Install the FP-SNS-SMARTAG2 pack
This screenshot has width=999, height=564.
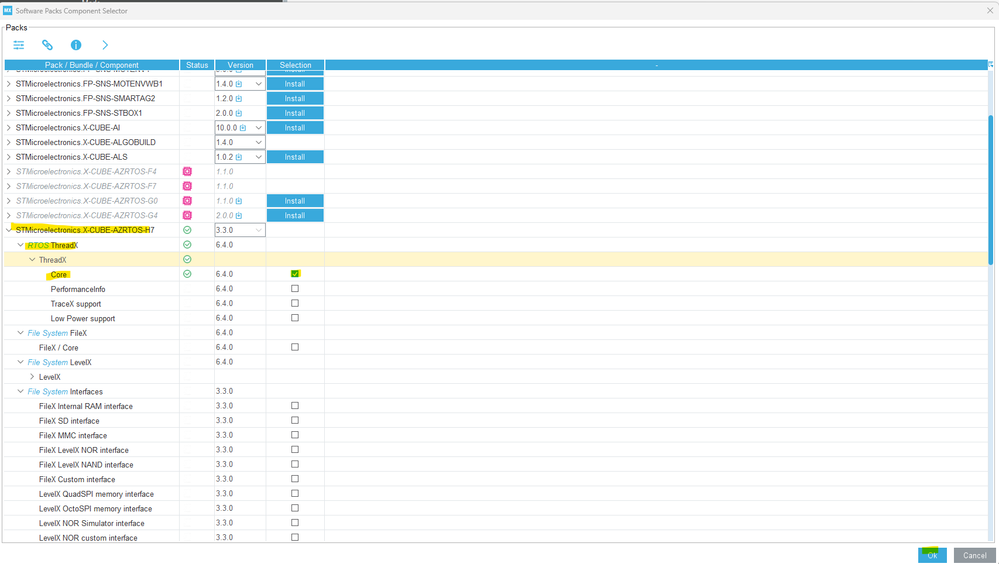tap(295, 99)
